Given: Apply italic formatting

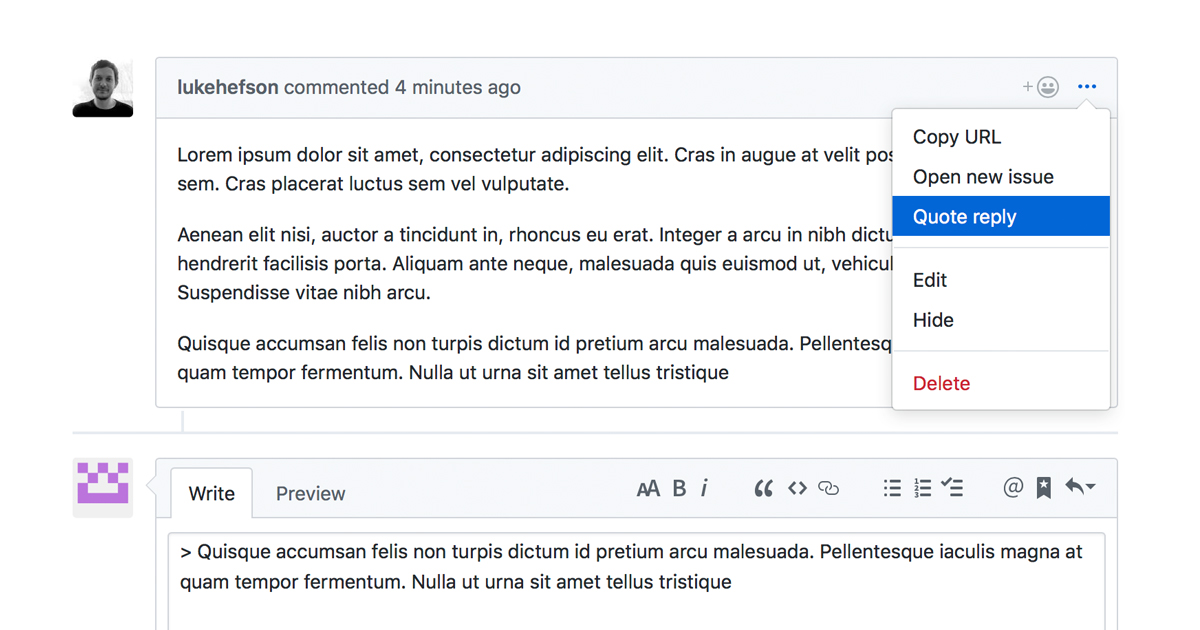Looking at the screenshot, I should point(705,488).
